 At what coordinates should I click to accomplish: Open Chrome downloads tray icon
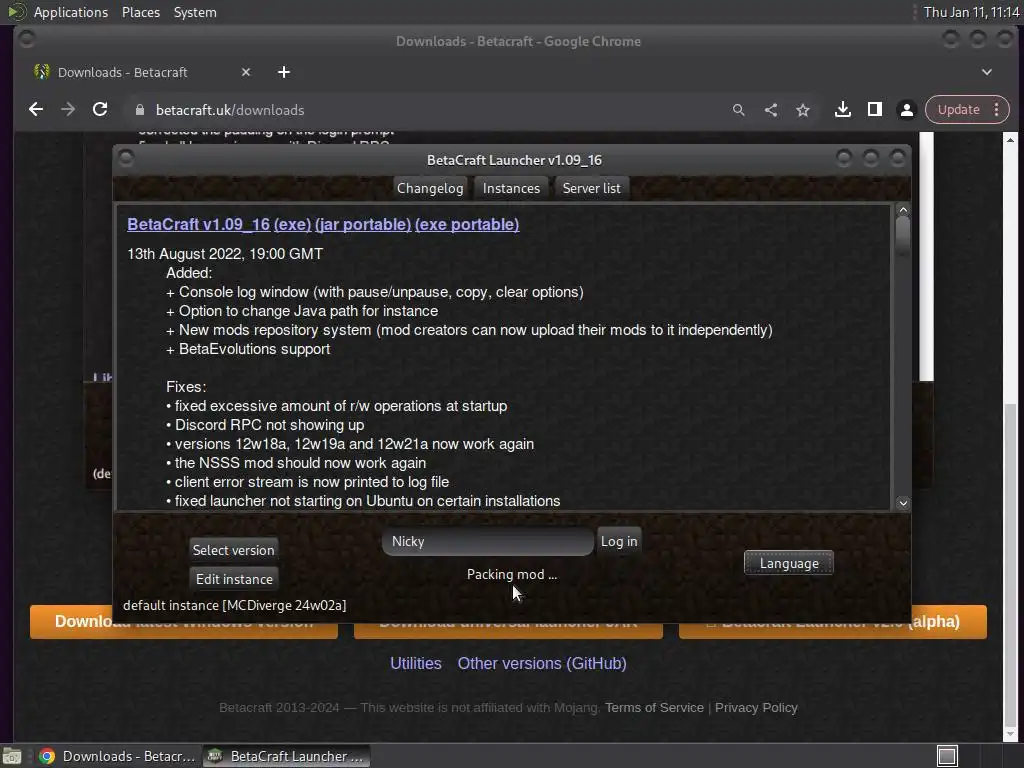click(842, 110)
